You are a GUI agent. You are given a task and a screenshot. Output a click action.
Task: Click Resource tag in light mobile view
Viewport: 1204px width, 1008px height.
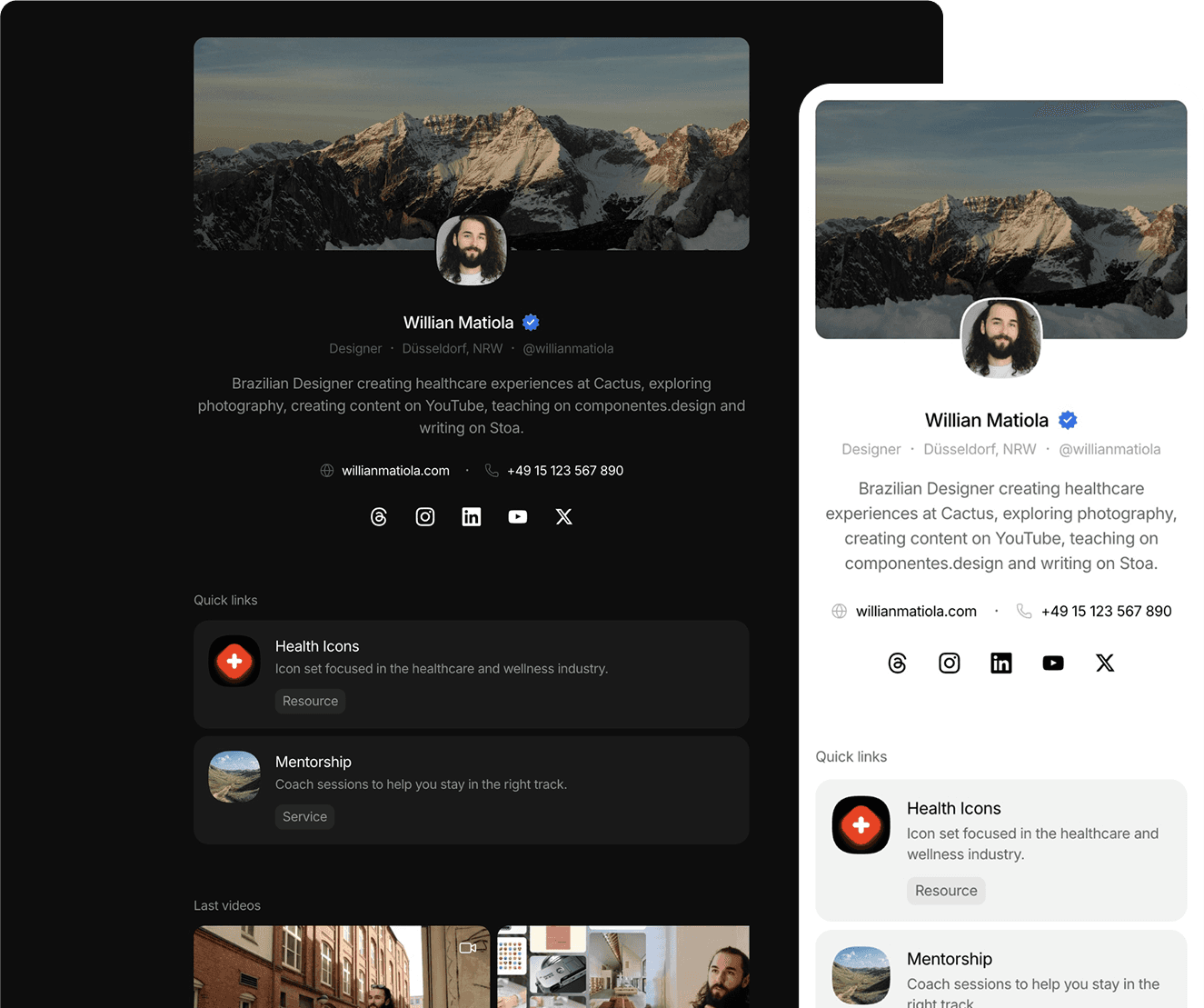pos(946,891)
